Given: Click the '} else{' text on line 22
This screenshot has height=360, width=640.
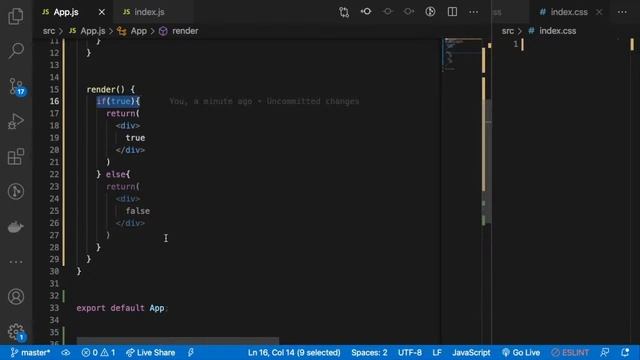Looking at the screenshot, I should [x=113, y=174].
